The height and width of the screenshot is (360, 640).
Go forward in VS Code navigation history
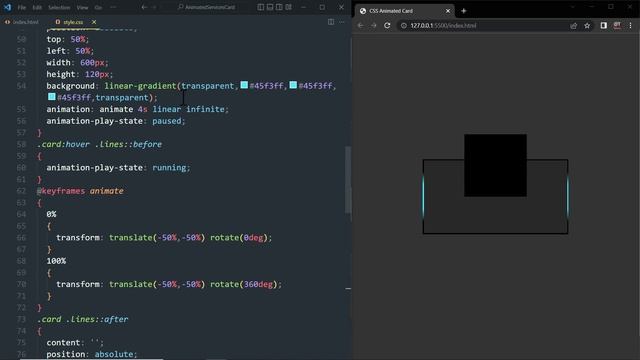click(x=154, y=7)
